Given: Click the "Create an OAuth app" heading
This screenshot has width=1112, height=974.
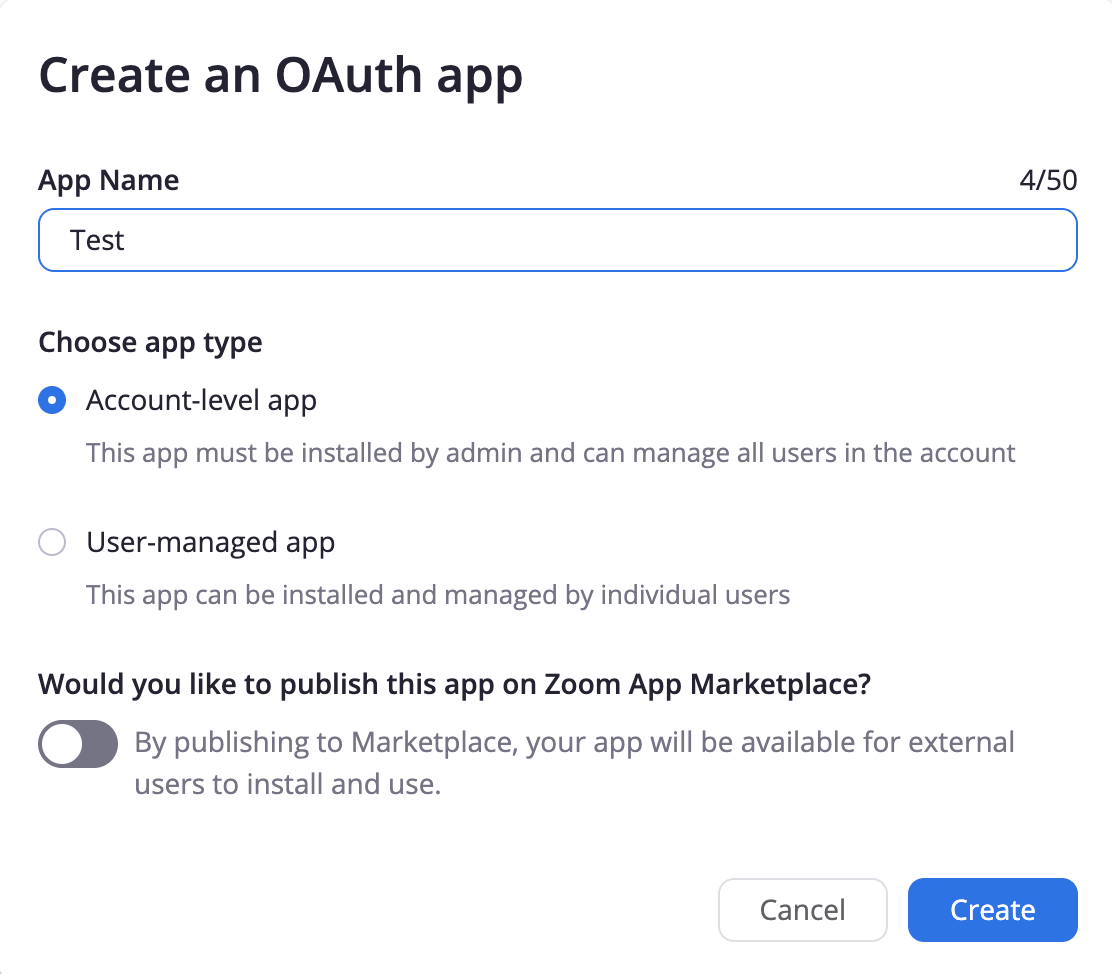Looking at the screenshot, I should [280, 77].
